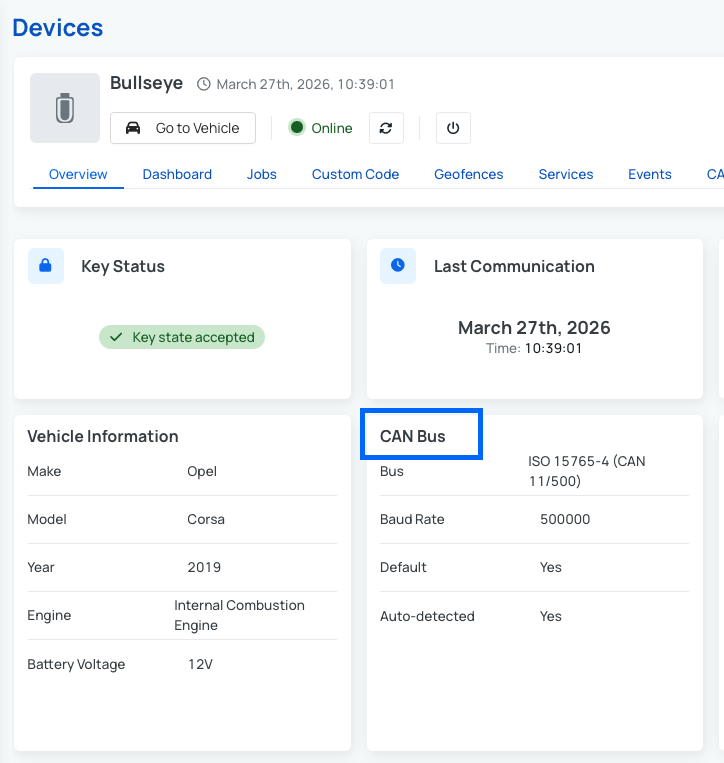Click the CAN Bus card heading
Image resolution: width=724 pixels, height=763 pixels.
[413, 436]
